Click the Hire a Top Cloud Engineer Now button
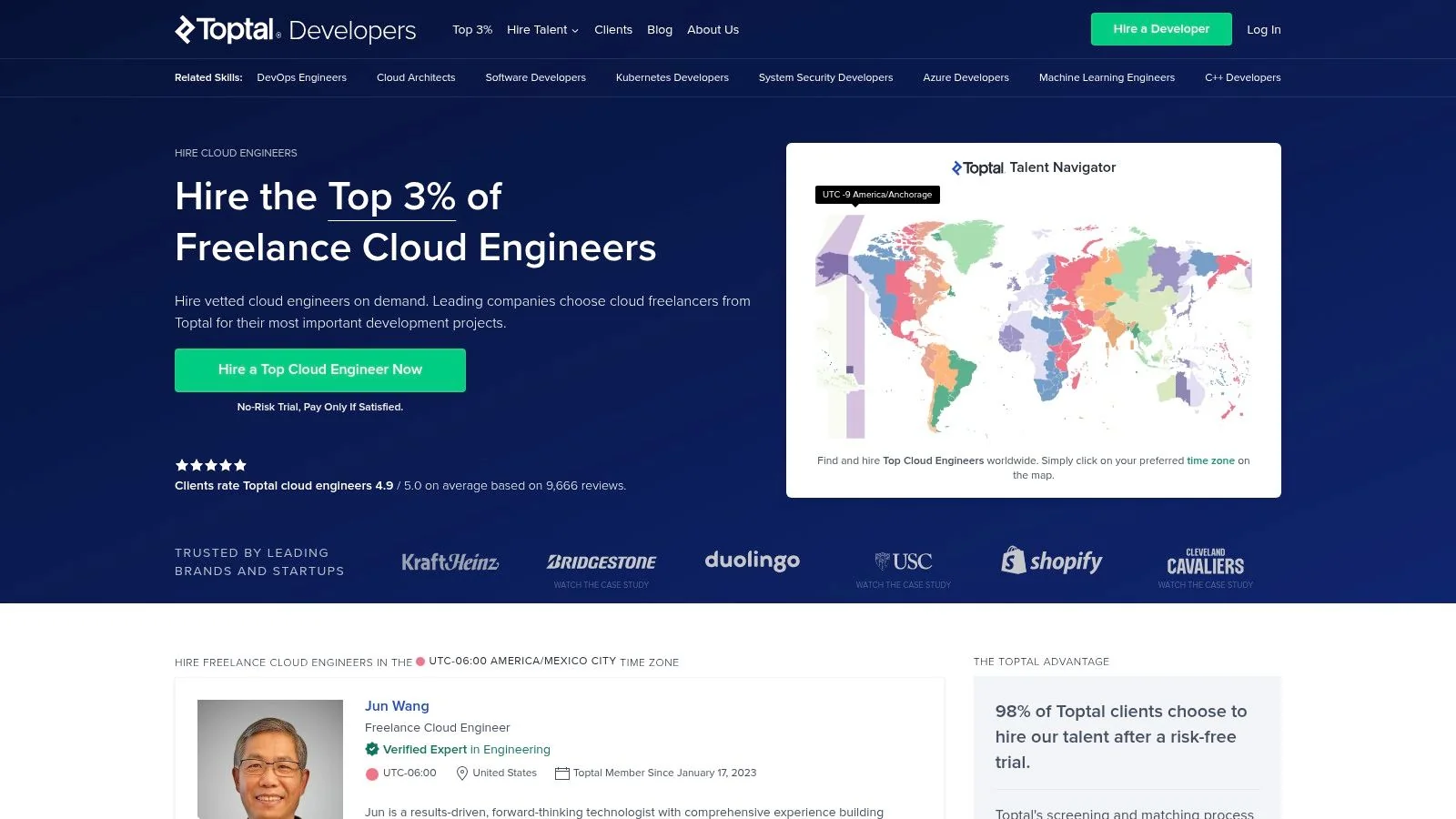1456x819 pixels. (x=319, y=369)
